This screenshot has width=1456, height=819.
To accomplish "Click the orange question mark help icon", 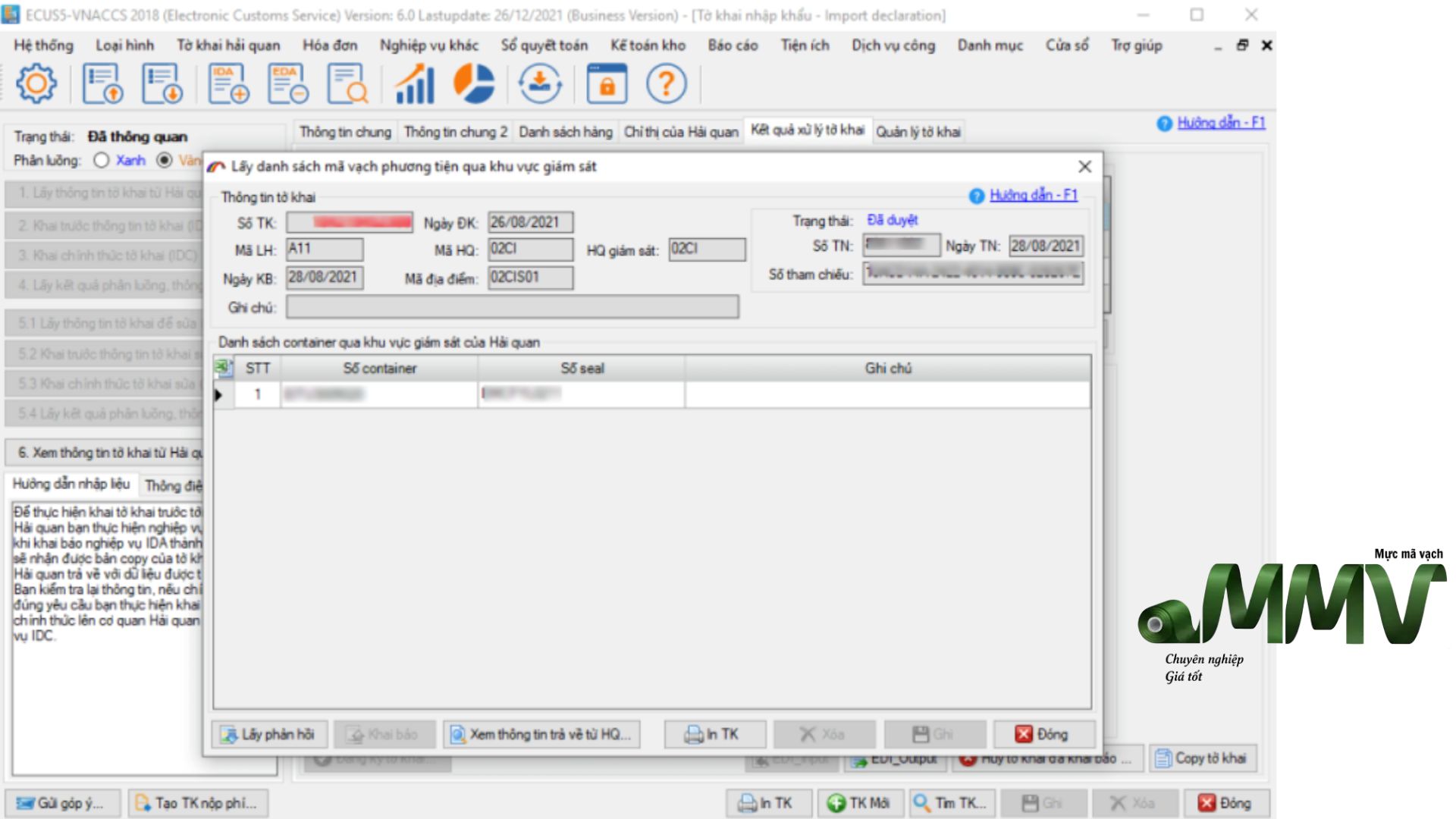I will (667, 83).
